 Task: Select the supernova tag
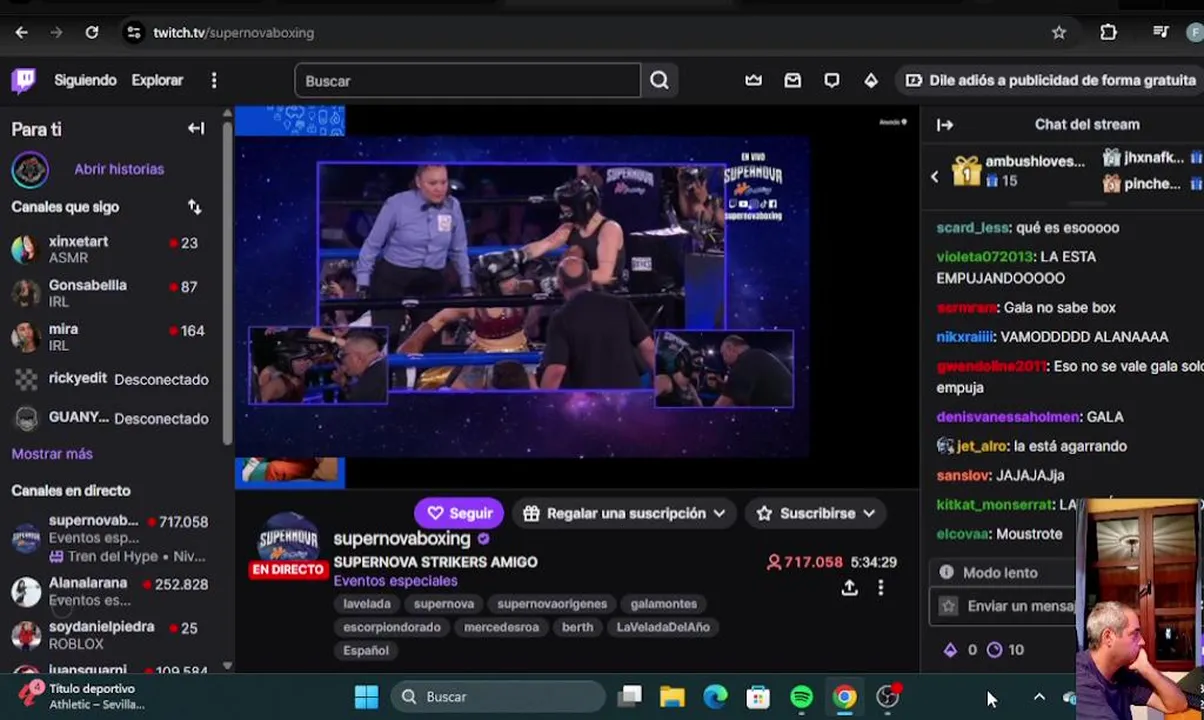[x=444, y=604]
